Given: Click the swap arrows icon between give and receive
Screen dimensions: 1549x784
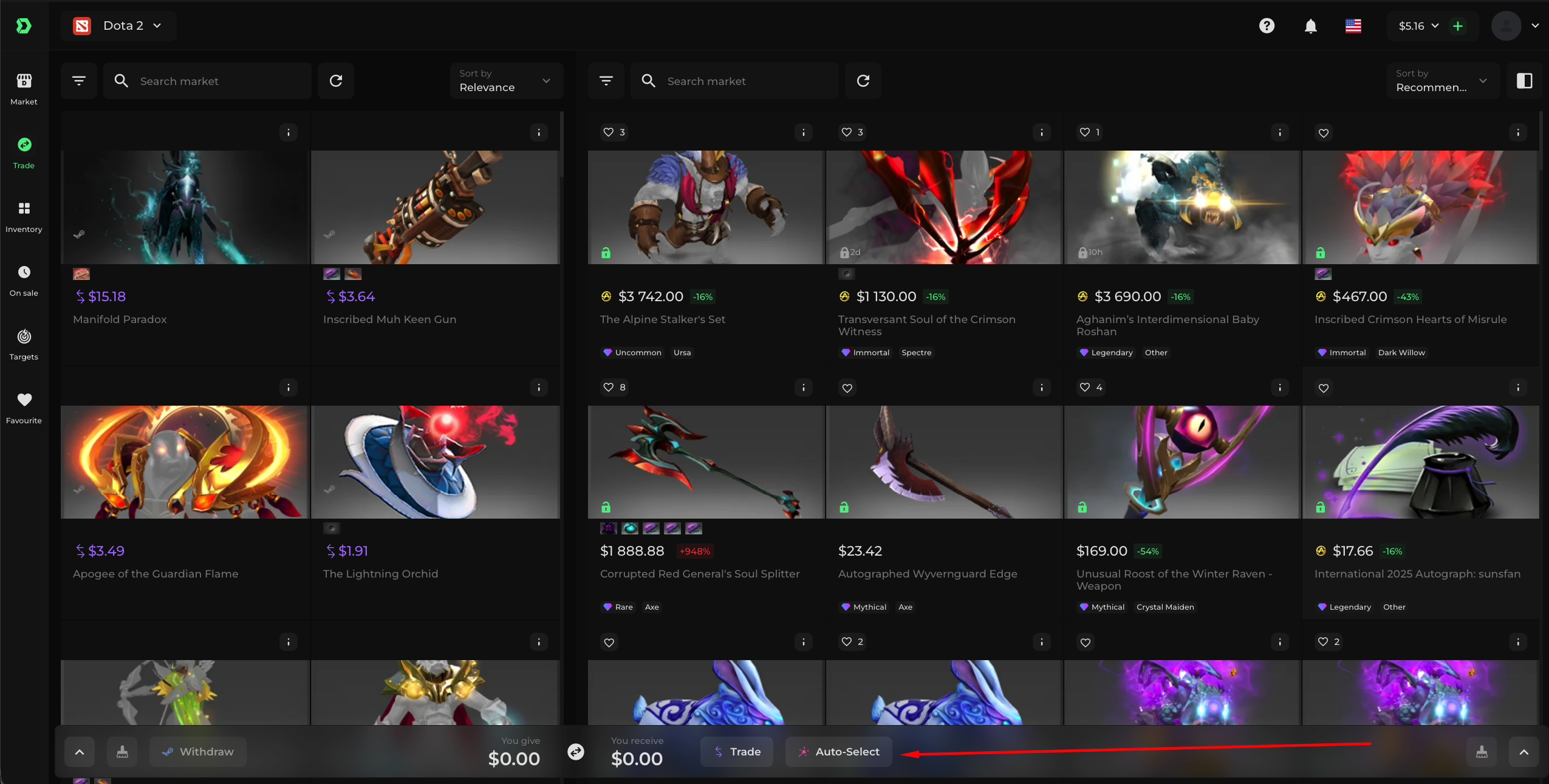Looking at the screenshot, I should pos(576,752).
